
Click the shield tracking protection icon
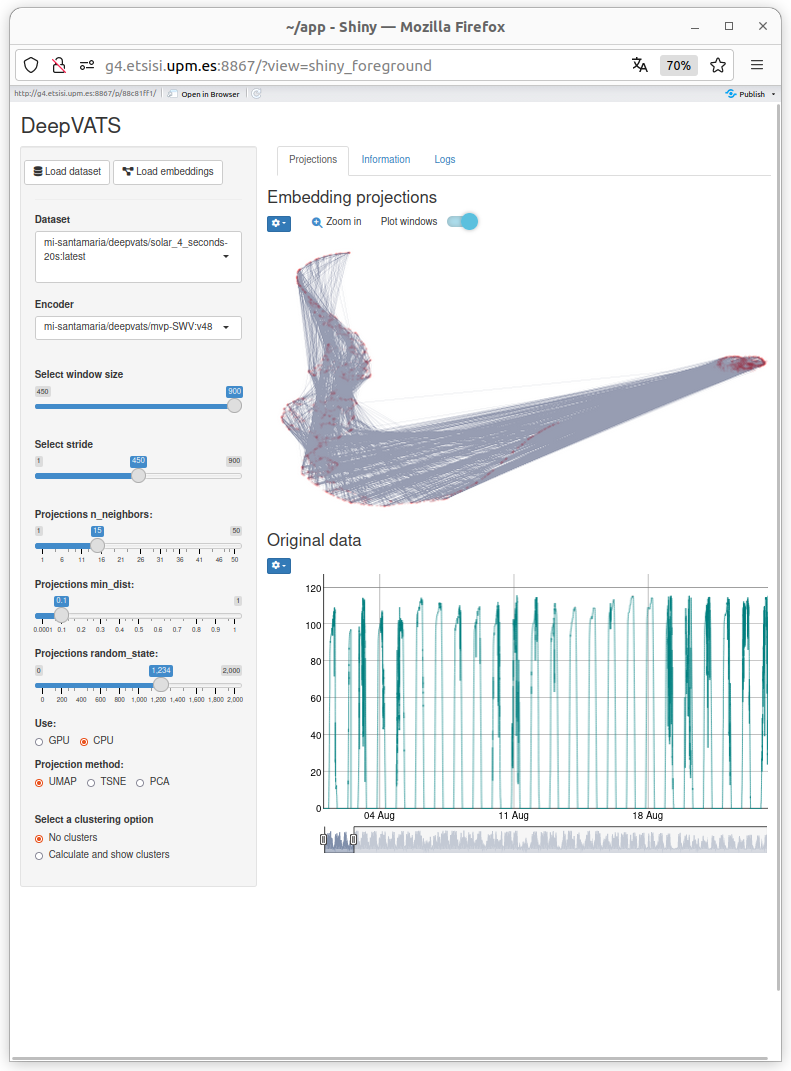pyautogui.click(x=31, y=66)
